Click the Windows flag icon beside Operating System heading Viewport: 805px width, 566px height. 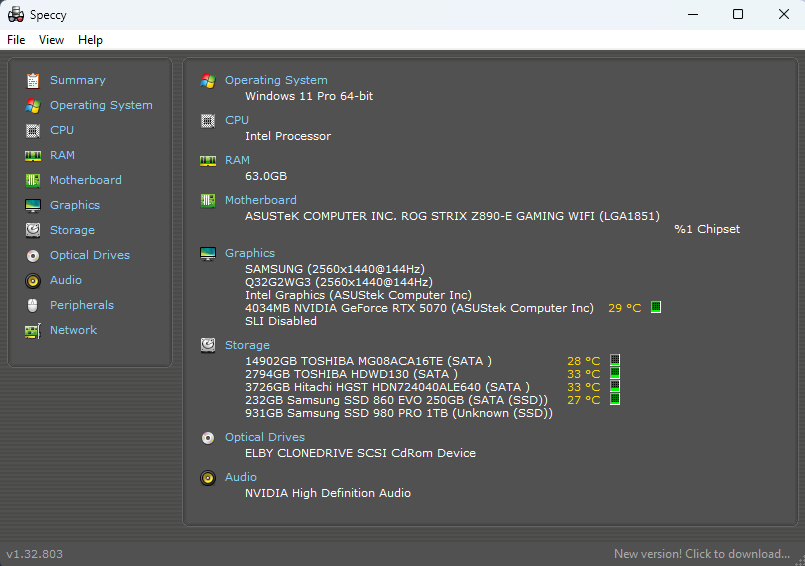(x=208, y=81)
